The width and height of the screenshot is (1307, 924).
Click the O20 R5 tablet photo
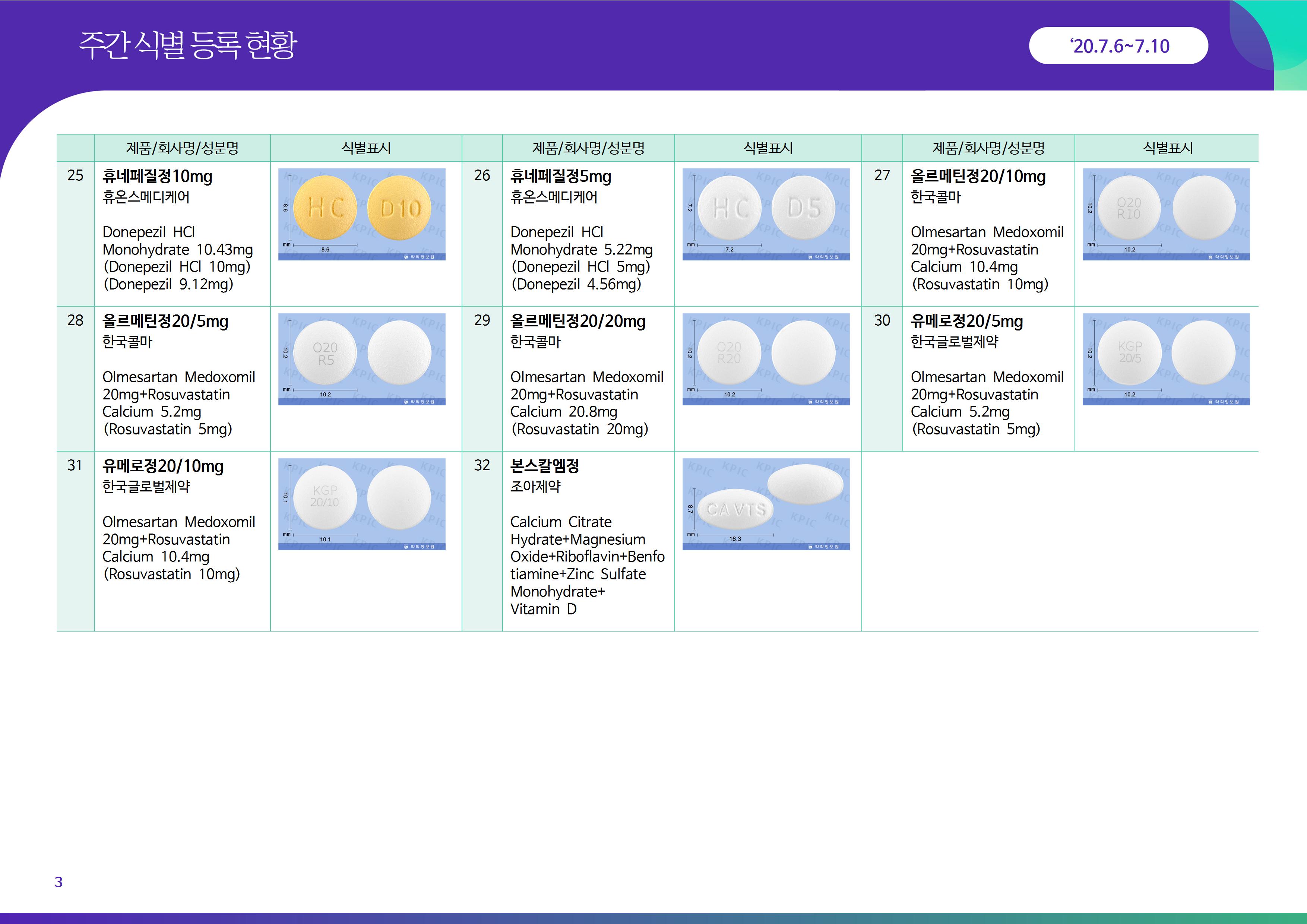pyautogui.click(x=325, y=353)
